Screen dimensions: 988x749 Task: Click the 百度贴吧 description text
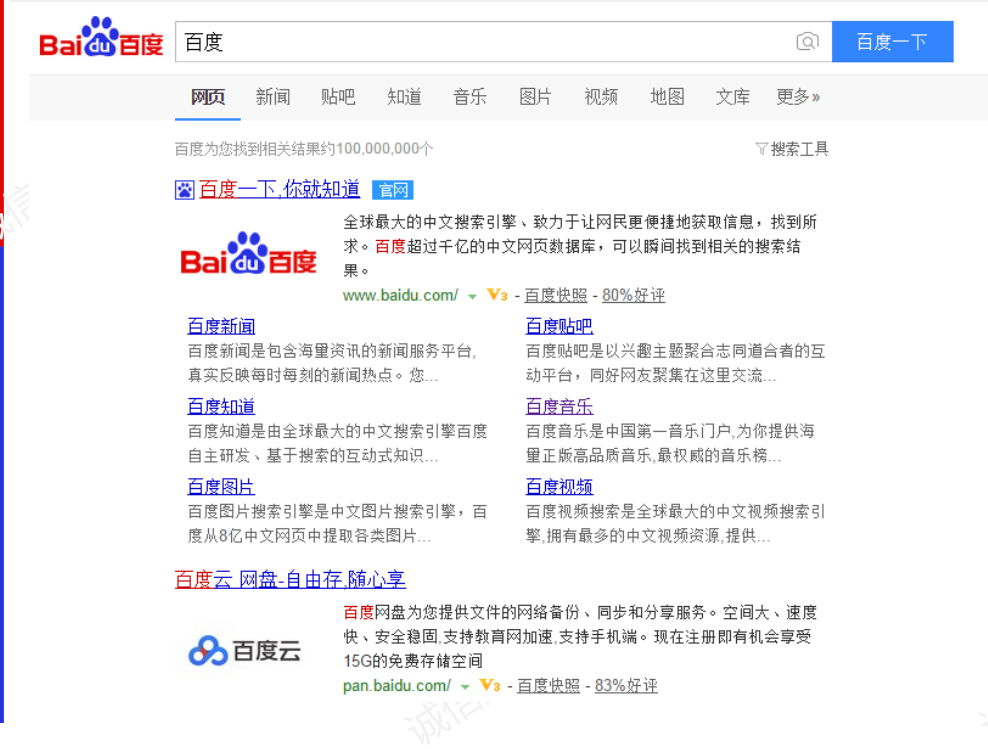click(x=675, y=363)
